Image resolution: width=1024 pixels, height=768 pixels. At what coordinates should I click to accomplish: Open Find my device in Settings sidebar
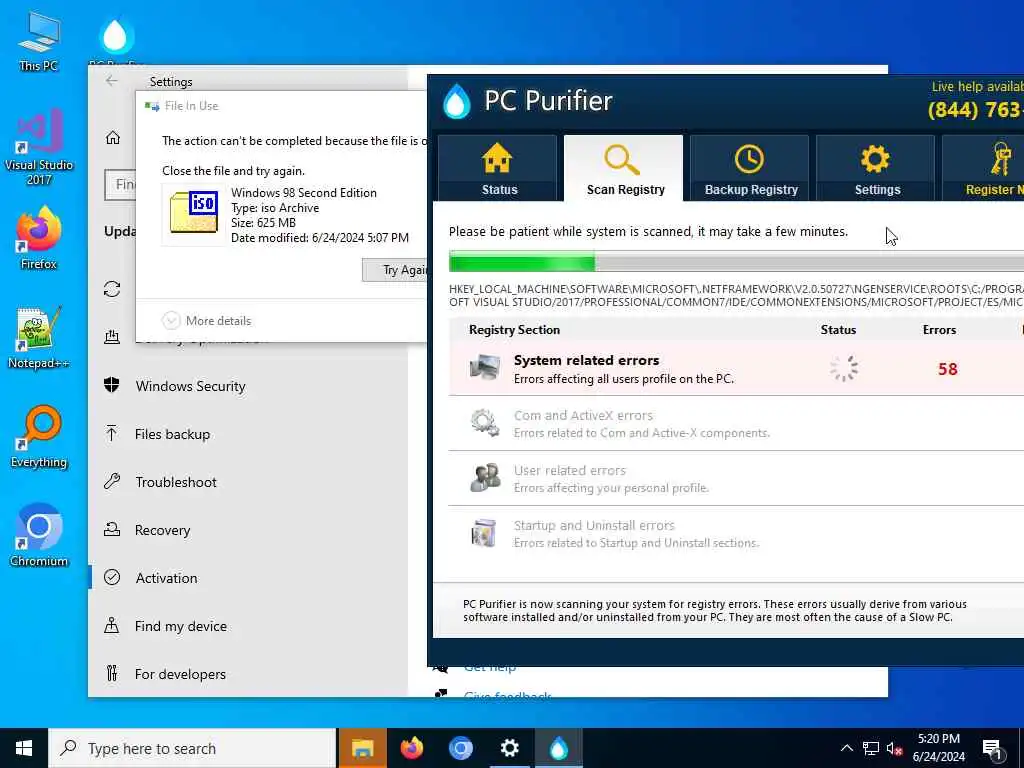(248, 626)
